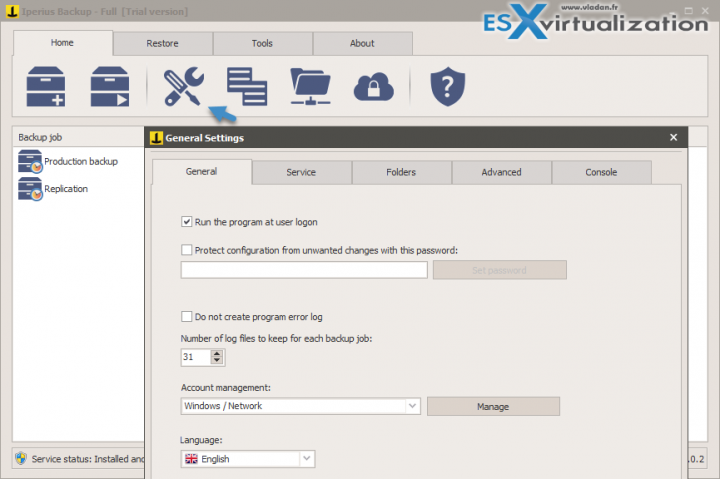720x479 pixels.
Task: Open the About tab
Action: click(x=362, y=43)
